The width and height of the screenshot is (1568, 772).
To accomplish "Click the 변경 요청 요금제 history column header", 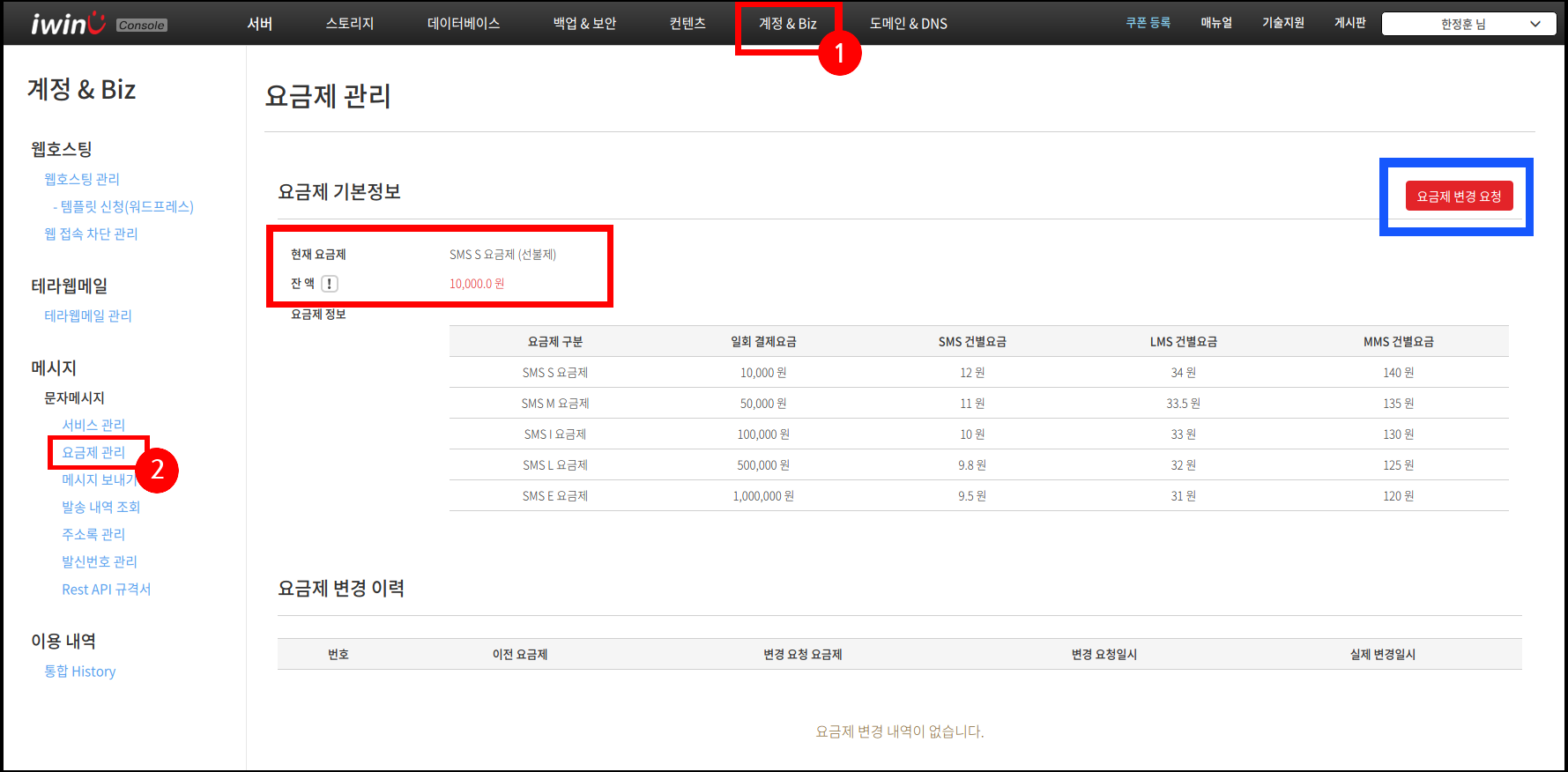I will coord(803,655).
